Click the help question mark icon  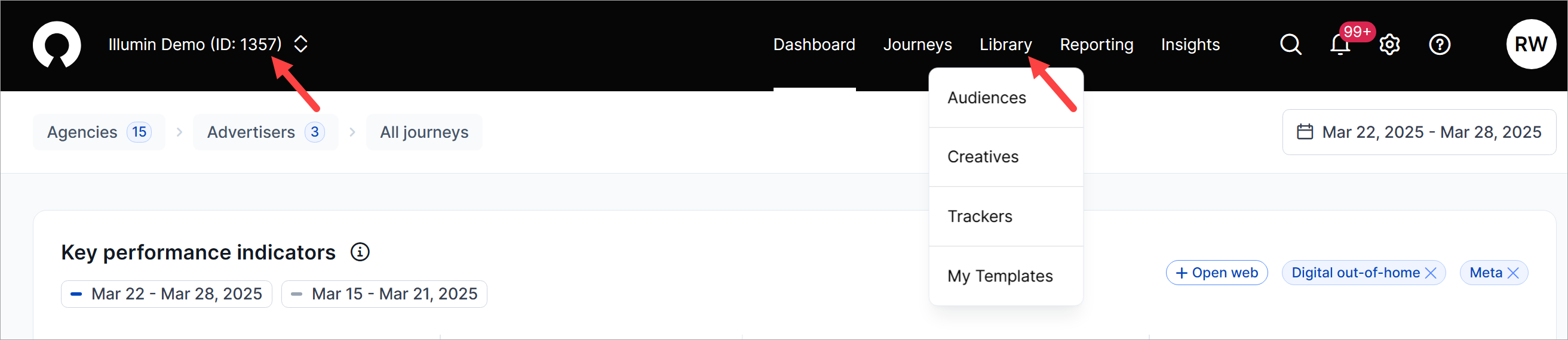coord(1440,44)
